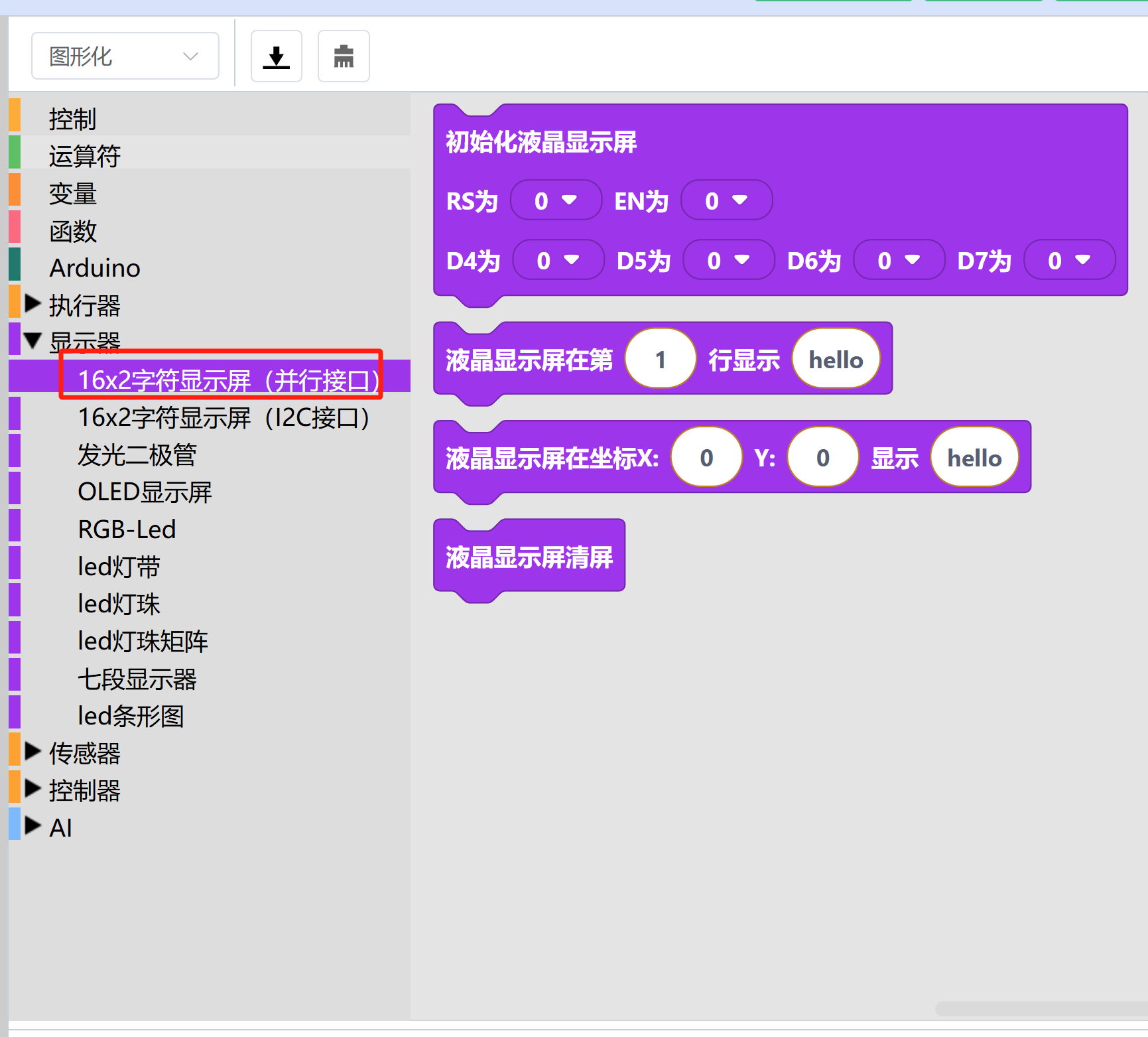Select the Arduino category

95,268
